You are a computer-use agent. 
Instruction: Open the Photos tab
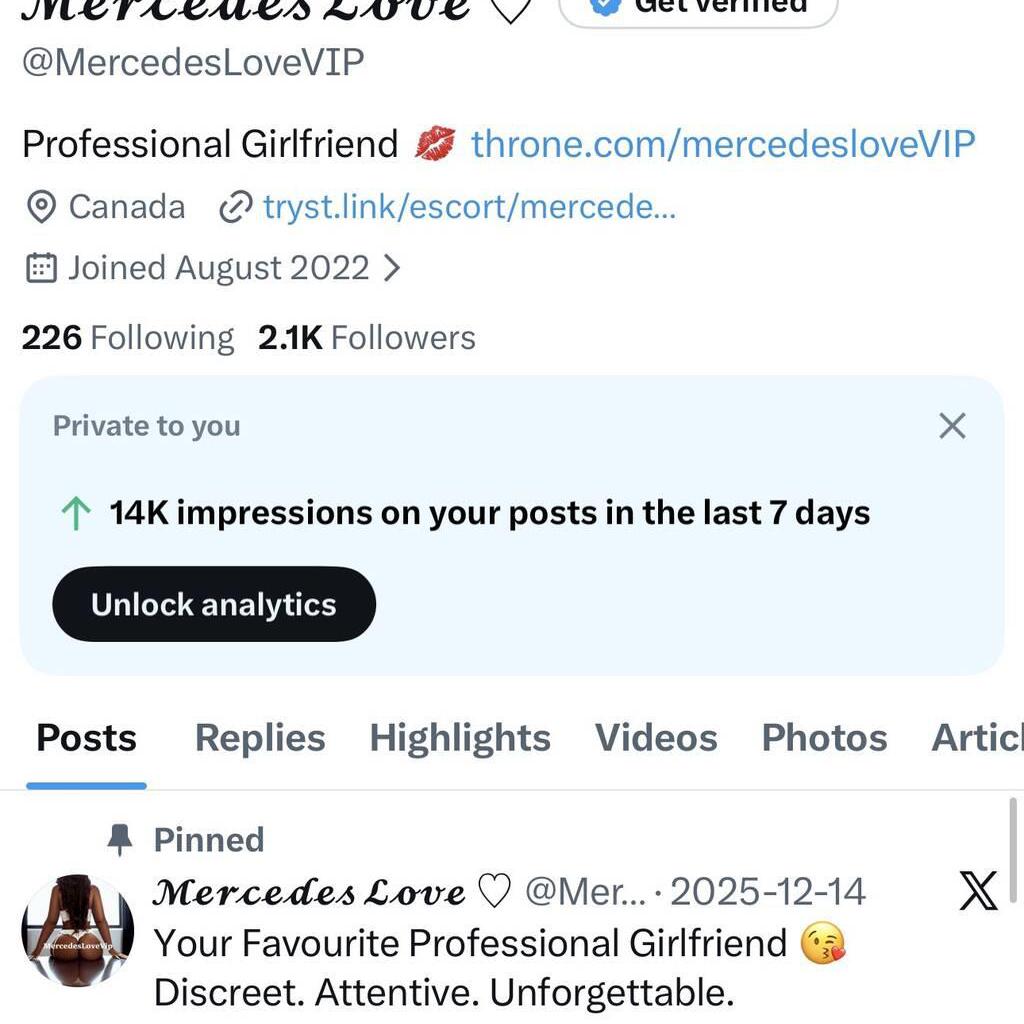point(823,737)
